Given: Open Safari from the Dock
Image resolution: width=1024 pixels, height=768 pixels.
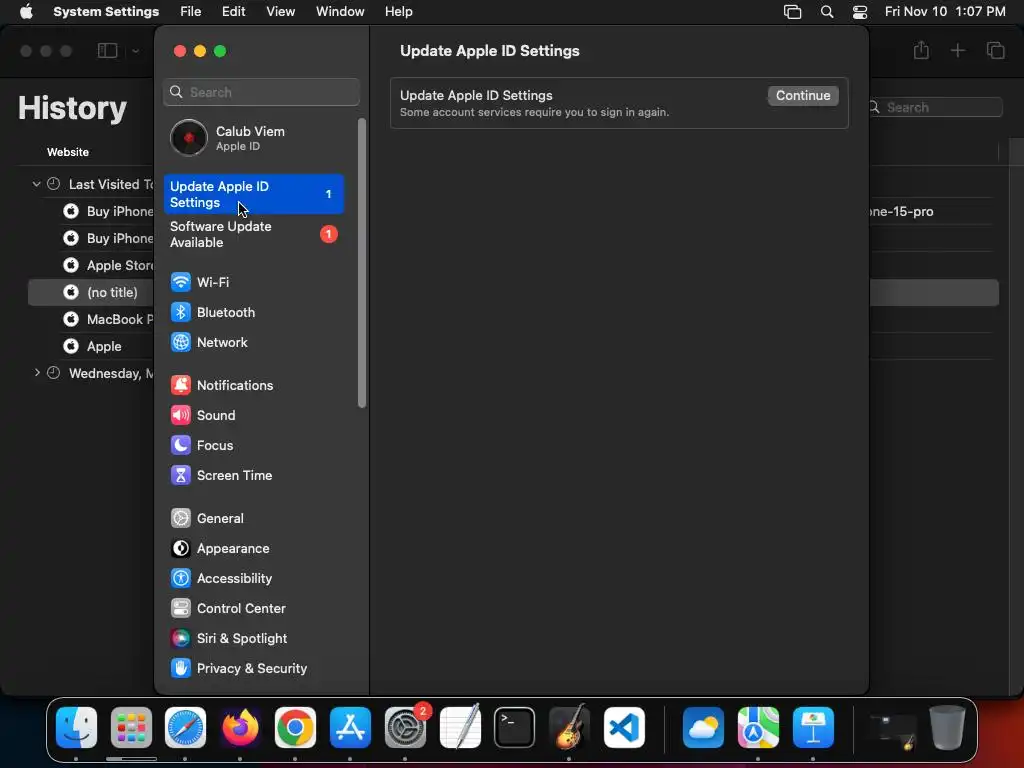Looking at the screenshot, I should [185, 728].
